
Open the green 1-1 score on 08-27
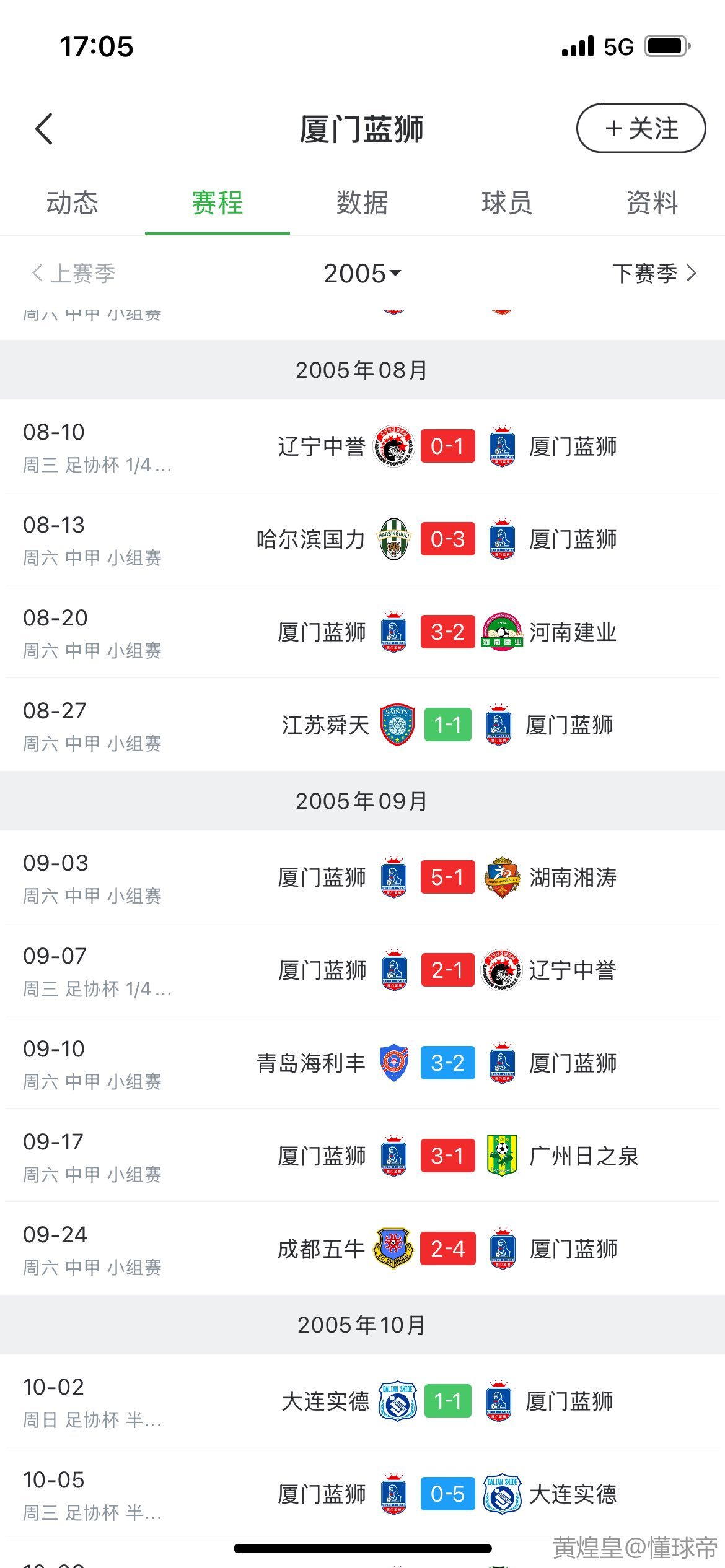tap(447, 725)
